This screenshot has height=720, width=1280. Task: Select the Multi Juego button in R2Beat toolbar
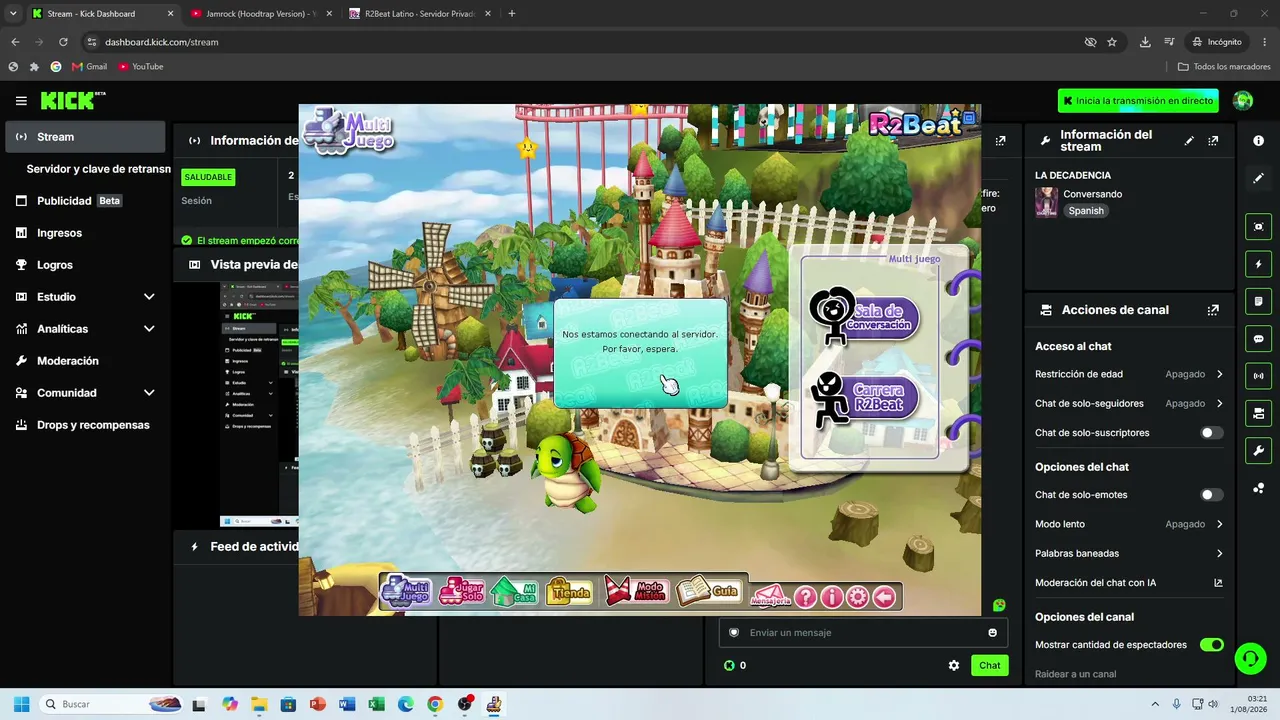point(406,591)
